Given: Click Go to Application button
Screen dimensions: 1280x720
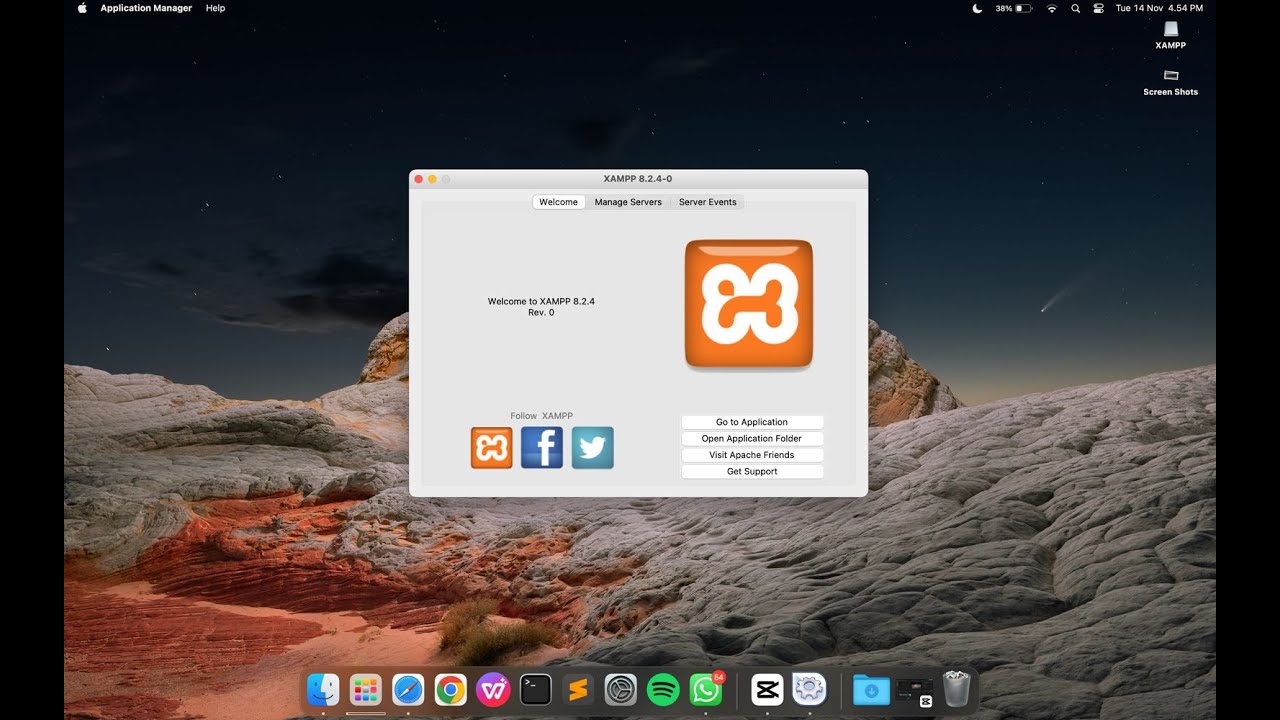Looking at the screenshot, I should 752,422.
